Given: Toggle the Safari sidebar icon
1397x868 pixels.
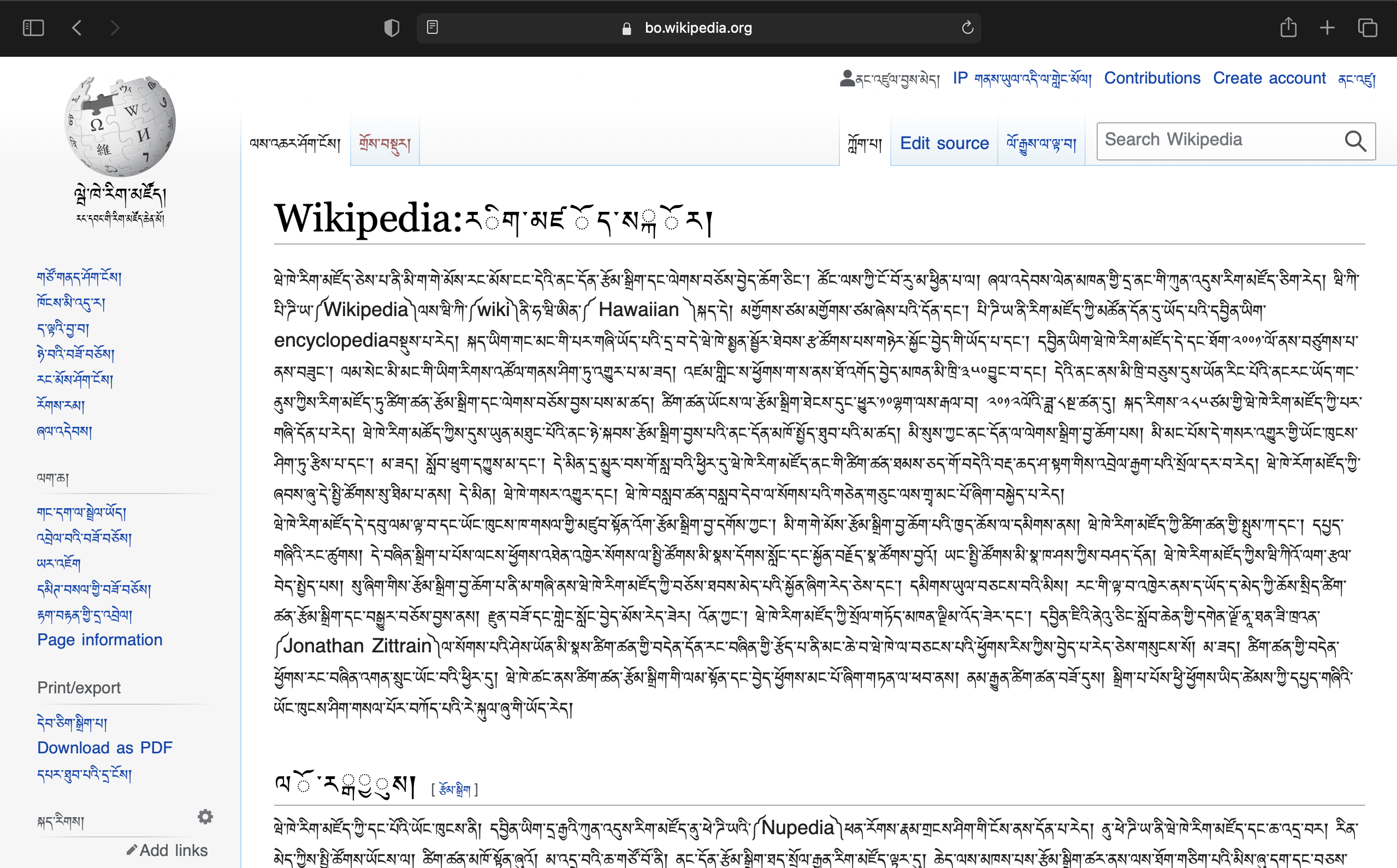Looking at the screenshot, I should (33, 27).
